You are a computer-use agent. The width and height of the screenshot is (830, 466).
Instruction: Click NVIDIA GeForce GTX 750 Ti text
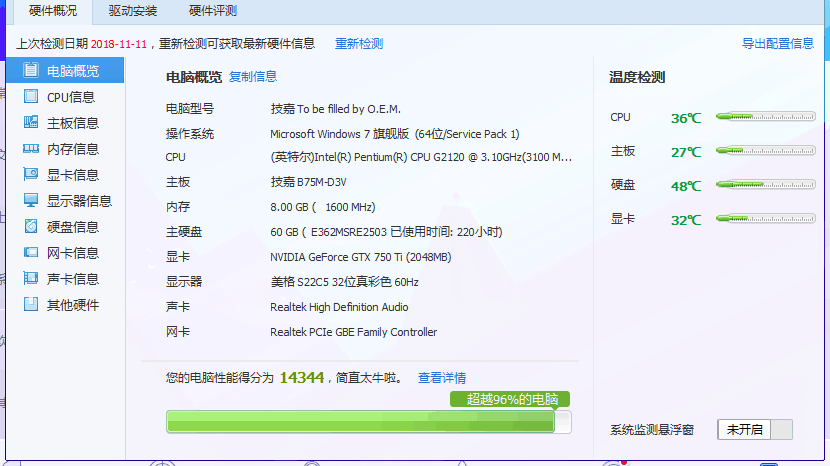[x=360, y=257]
